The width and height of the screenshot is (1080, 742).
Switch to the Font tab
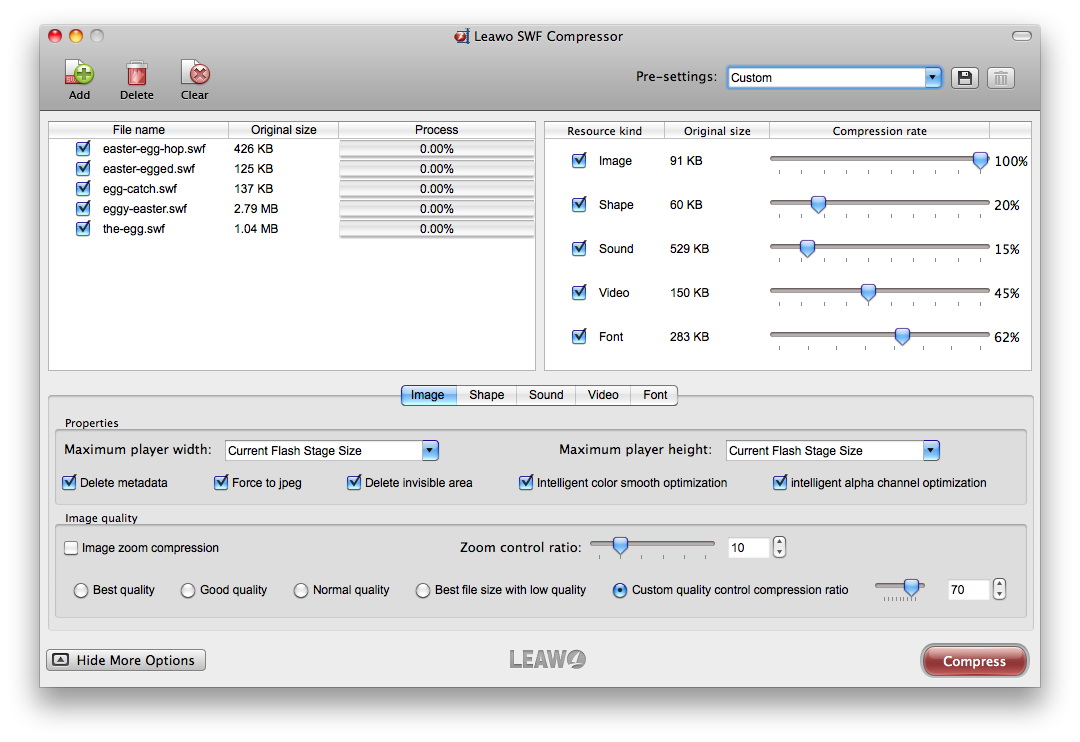tap(655, 395)
